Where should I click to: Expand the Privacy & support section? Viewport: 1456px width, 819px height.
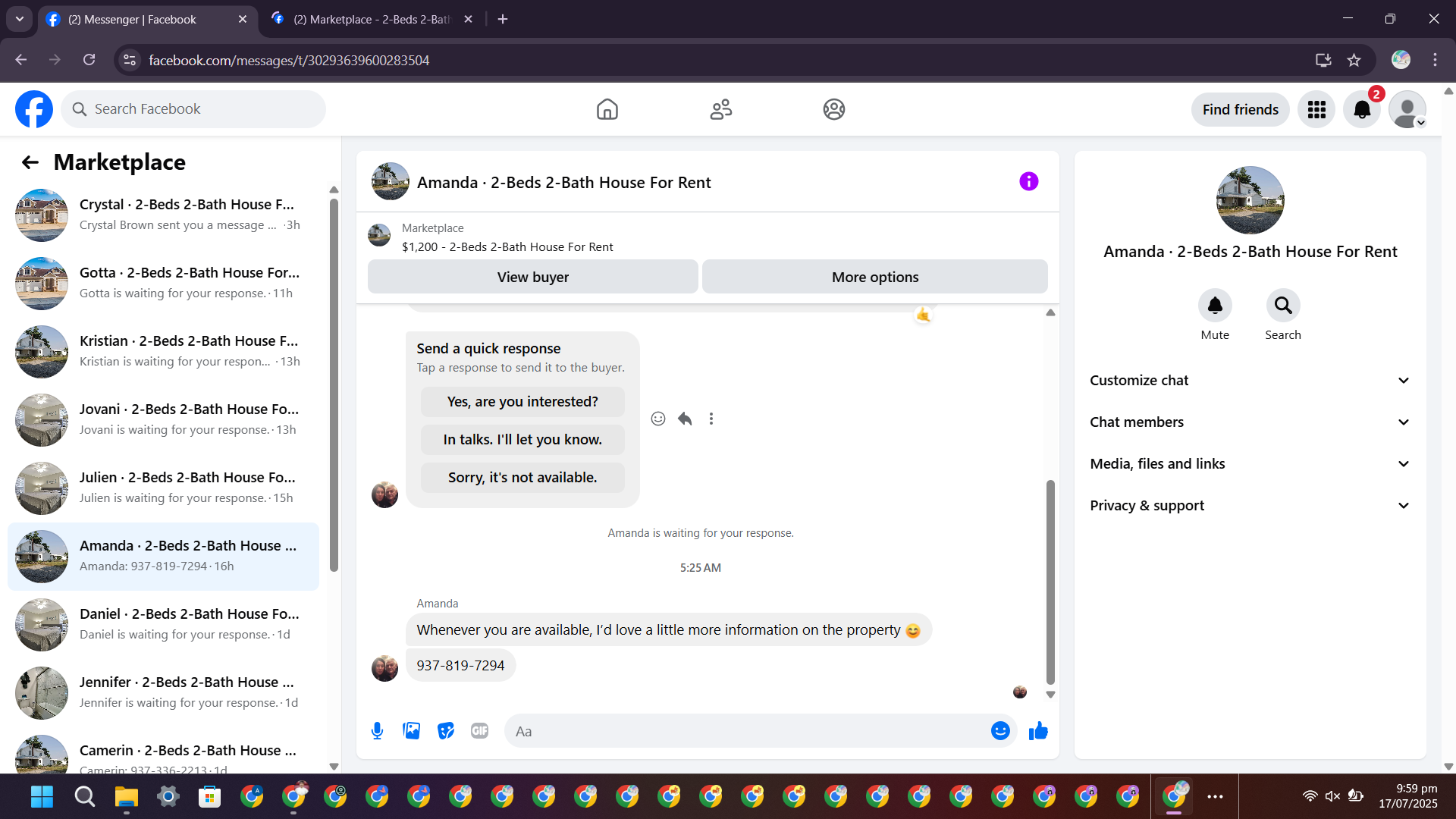(1250, 506)
